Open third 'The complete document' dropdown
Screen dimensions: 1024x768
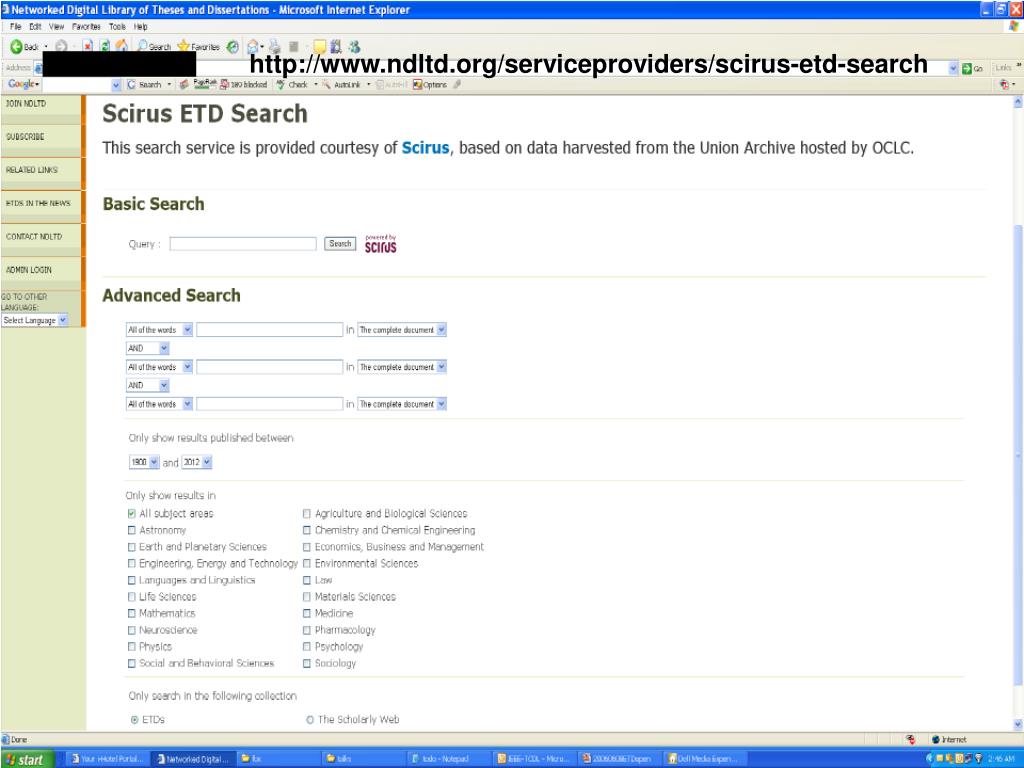pyautogui.click(x=402, y=404)
